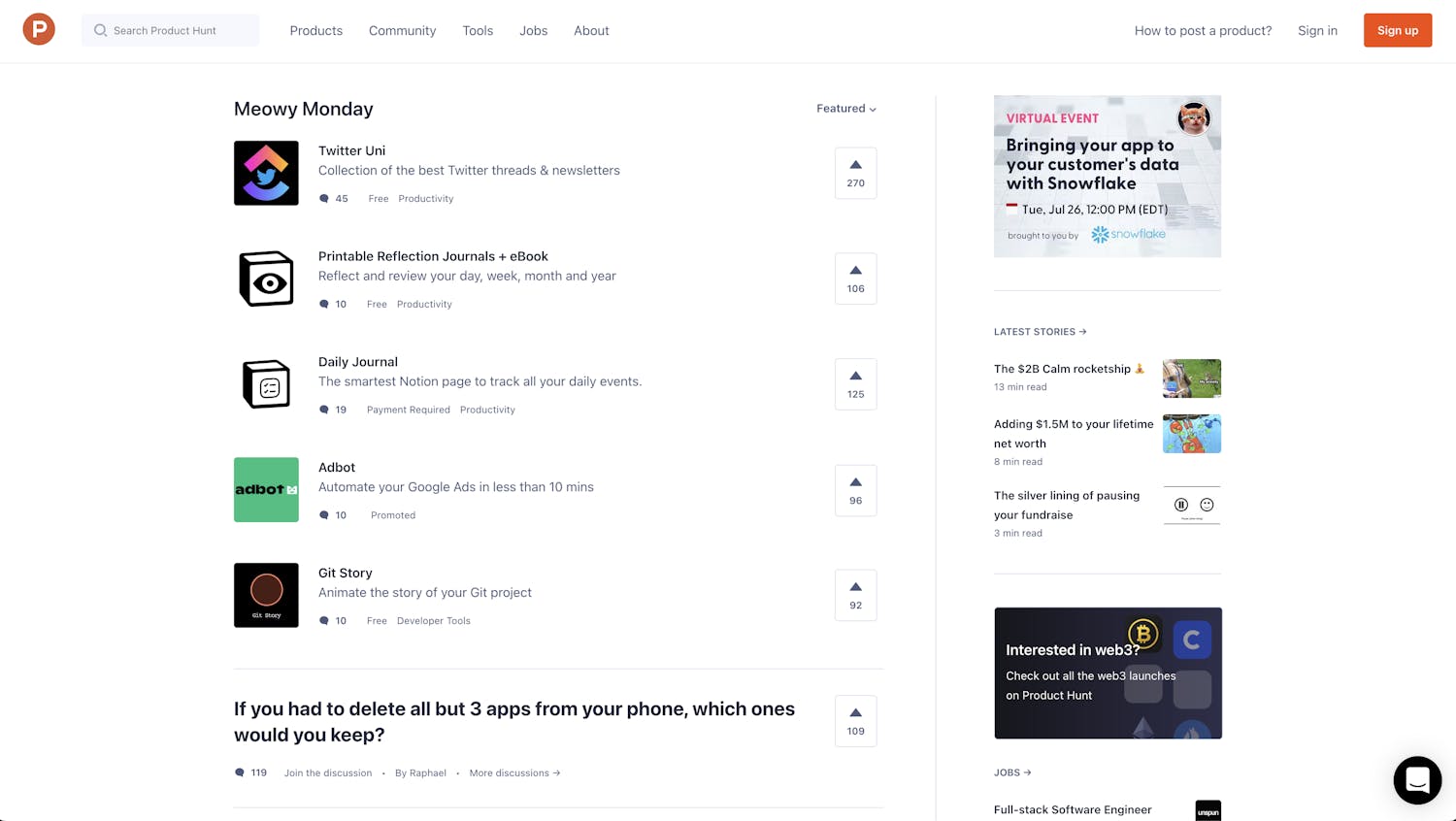Open the Twitter Uni product icon
1456x821 pixels.
coord(266,173)
